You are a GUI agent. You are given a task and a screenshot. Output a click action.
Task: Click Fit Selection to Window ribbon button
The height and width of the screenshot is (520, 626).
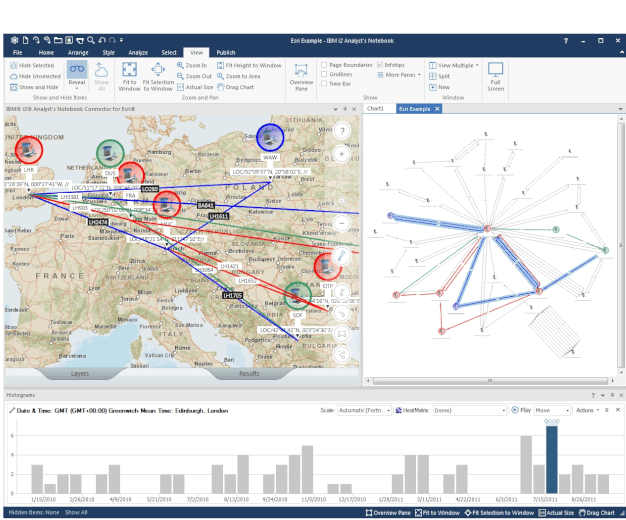point(158,76)
